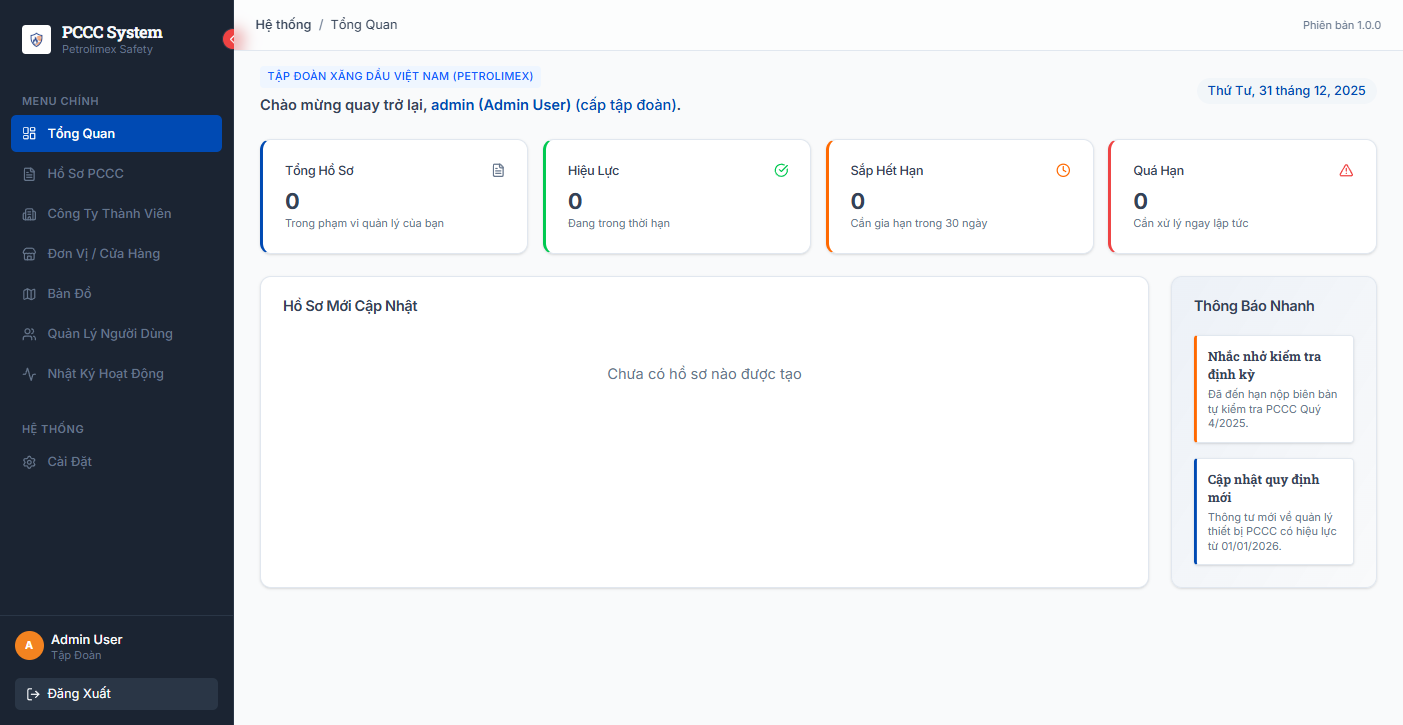Click the document icon in Tổng Hồ Sơ card
The height and width of the screenshot is (725, 1403).
[498, 171]
